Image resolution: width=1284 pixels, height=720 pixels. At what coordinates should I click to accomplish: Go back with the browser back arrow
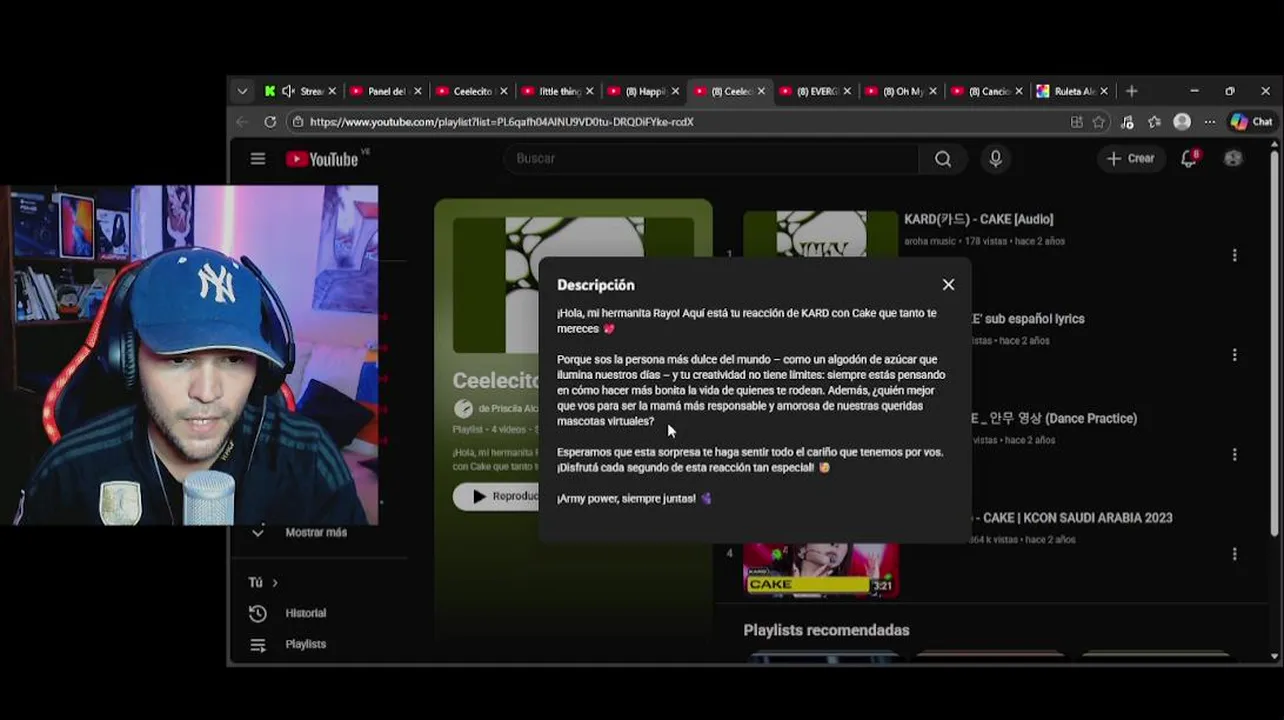click(x=242, y=122)
